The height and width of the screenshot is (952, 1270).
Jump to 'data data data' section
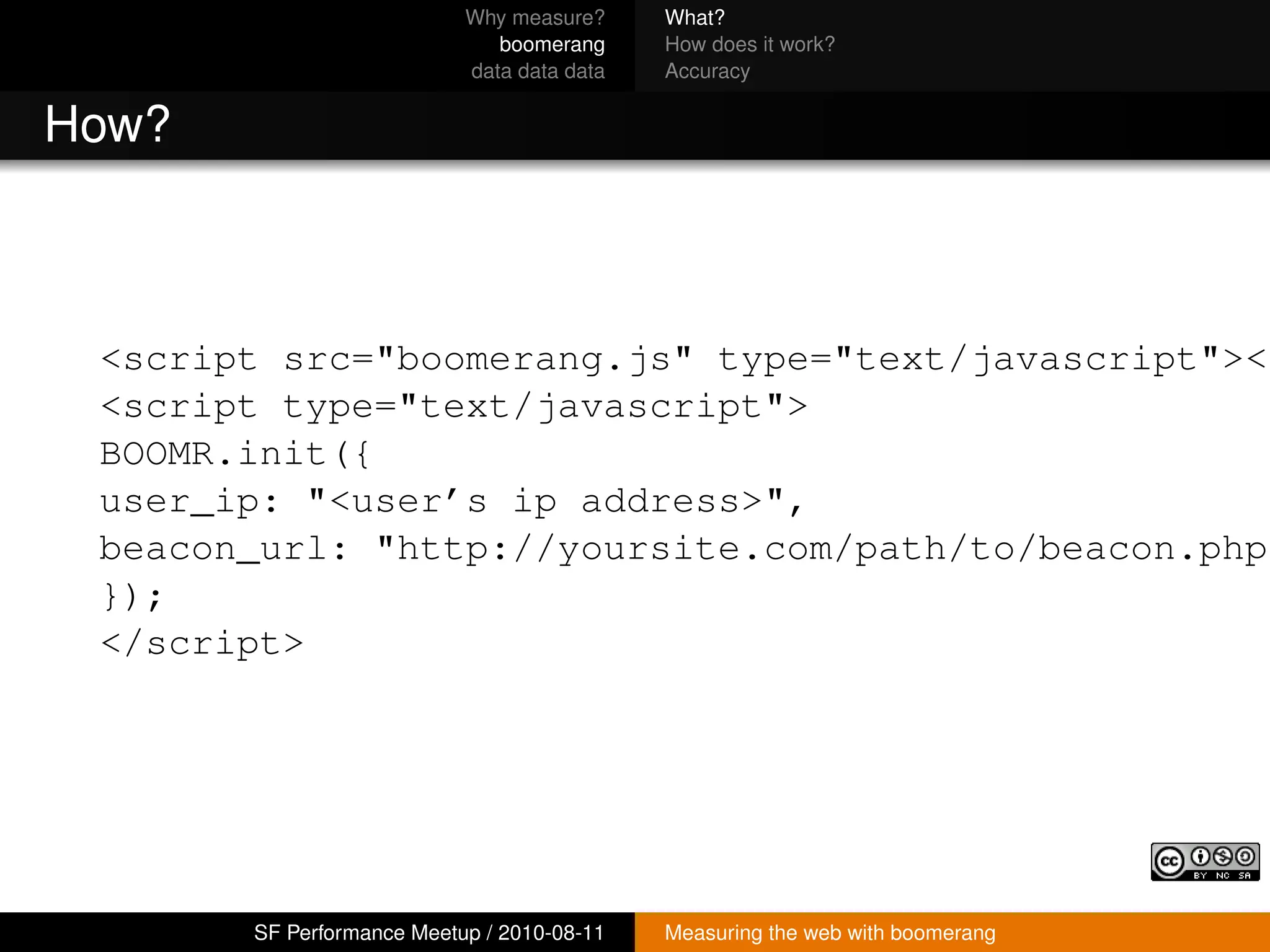[538, 71]
